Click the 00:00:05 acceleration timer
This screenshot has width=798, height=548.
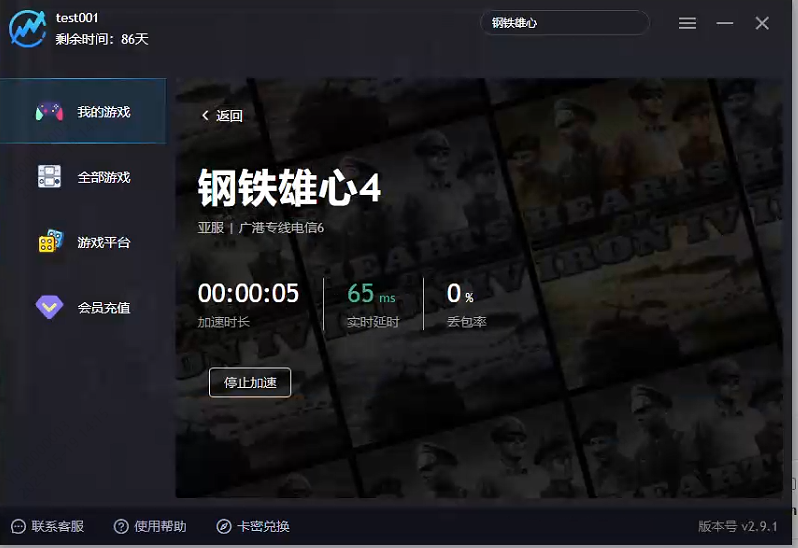(248, 293)
